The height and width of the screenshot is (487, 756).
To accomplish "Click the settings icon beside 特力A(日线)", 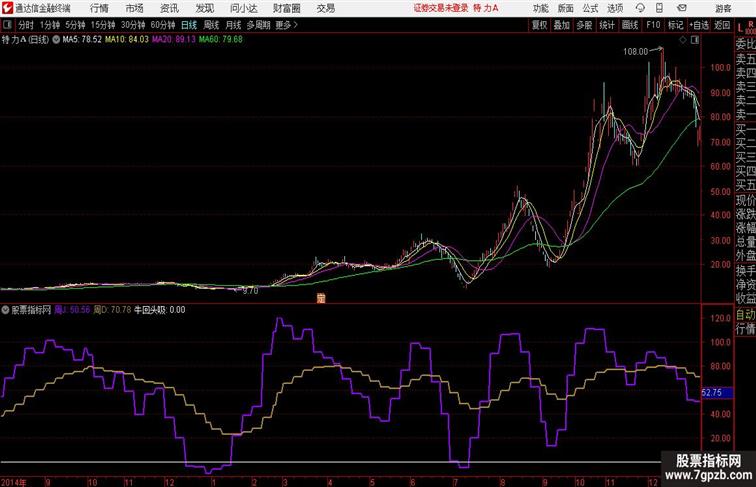I will click(56, 40).
